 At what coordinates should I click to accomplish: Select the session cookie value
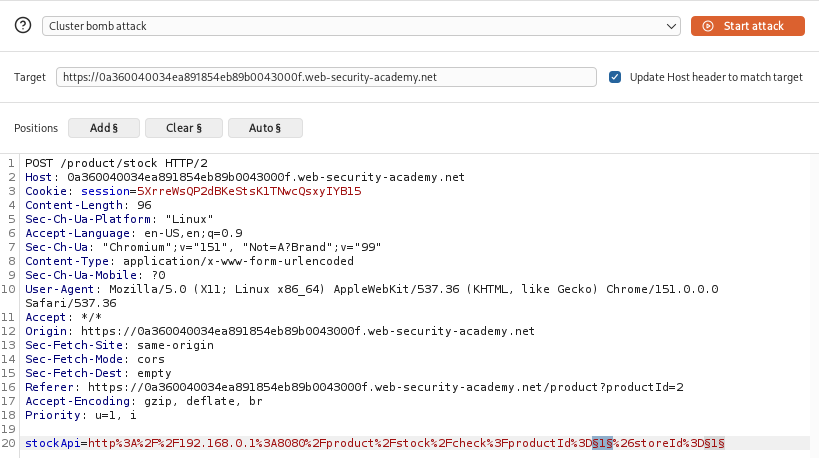coord(249,192)
